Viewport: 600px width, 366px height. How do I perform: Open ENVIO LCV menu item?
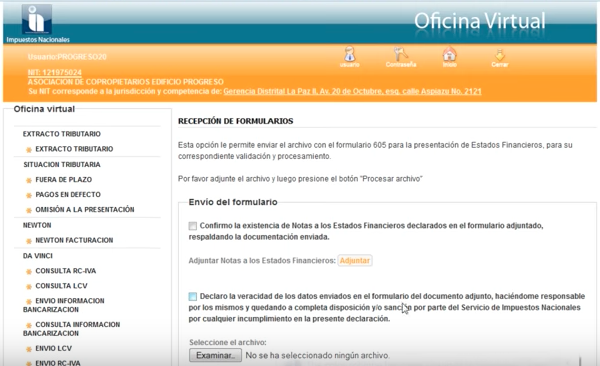(x=54, y=348)
